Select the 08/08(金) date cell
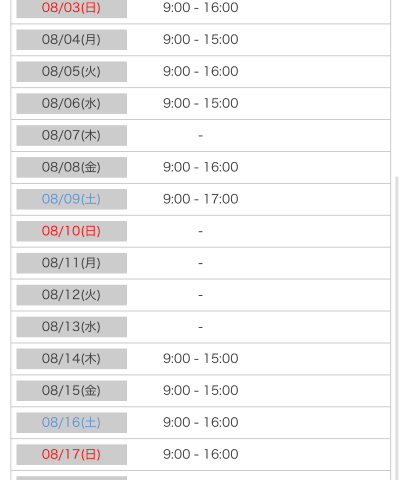The image size is (401, 480). 71,167
